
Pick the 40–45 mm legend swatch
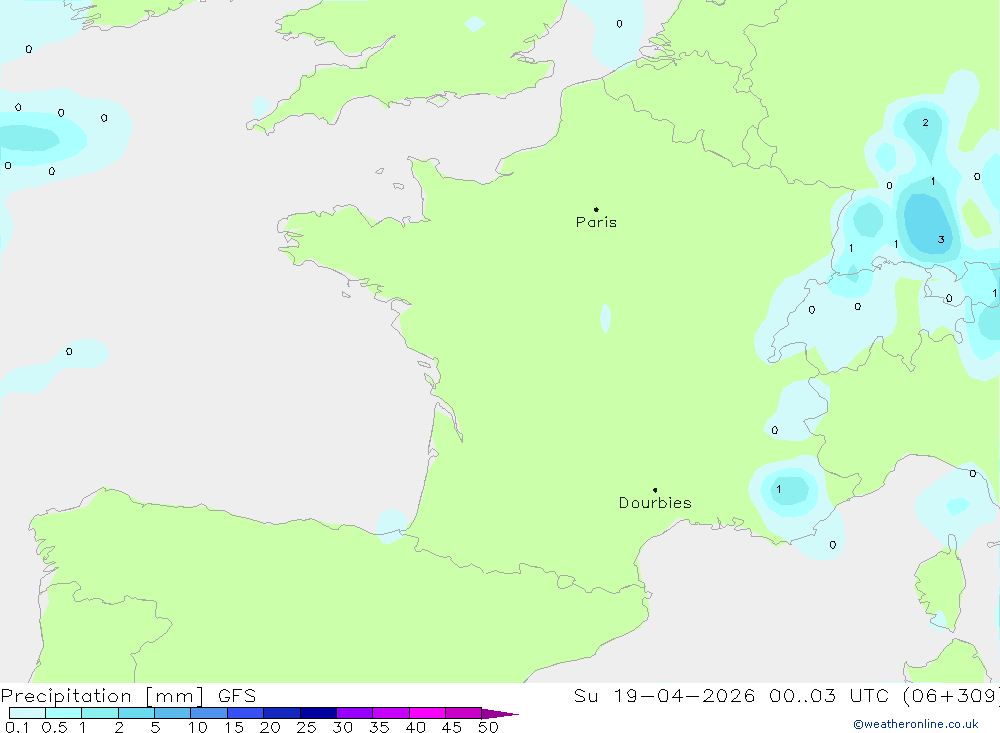427,713
